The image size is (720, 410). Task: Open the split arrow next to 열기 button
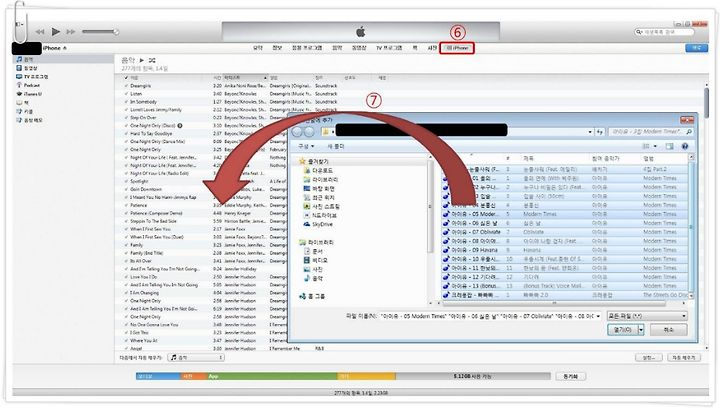(x=641, y=330)
